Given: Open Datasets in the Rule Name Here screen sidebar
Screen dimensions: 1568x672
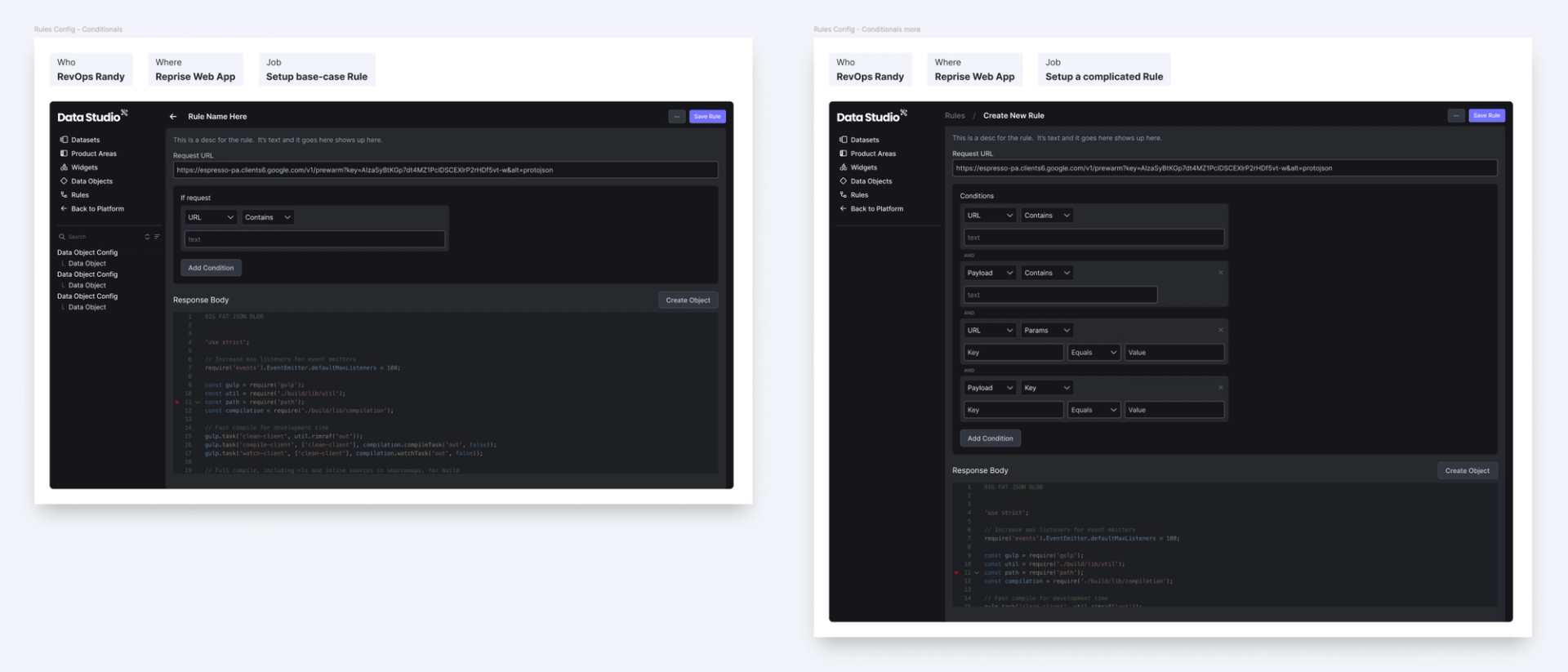Looking at the screenshot, I should [80, 140].
